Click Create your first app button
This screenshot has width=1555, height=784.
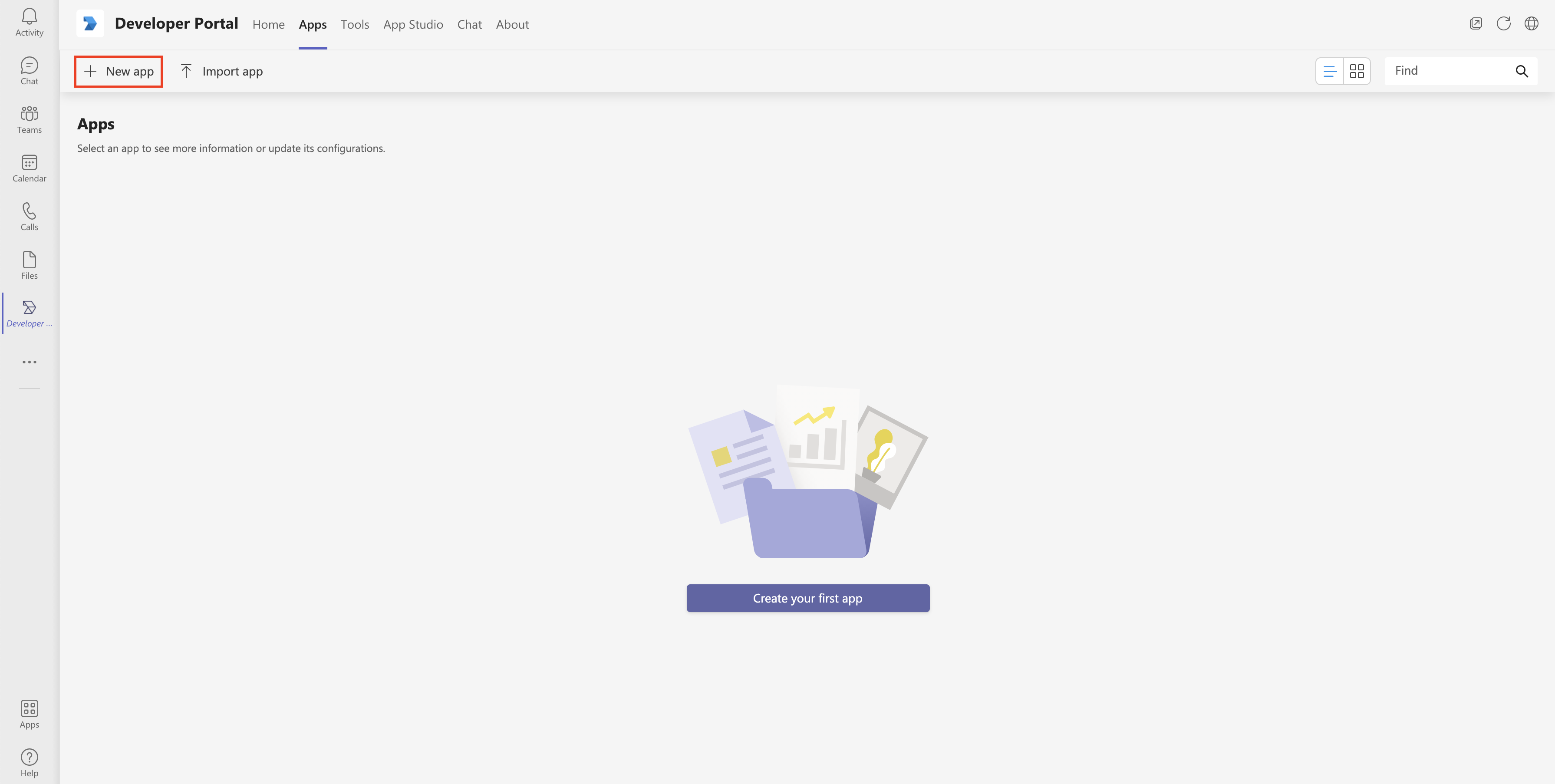click(x=808, y=598)
